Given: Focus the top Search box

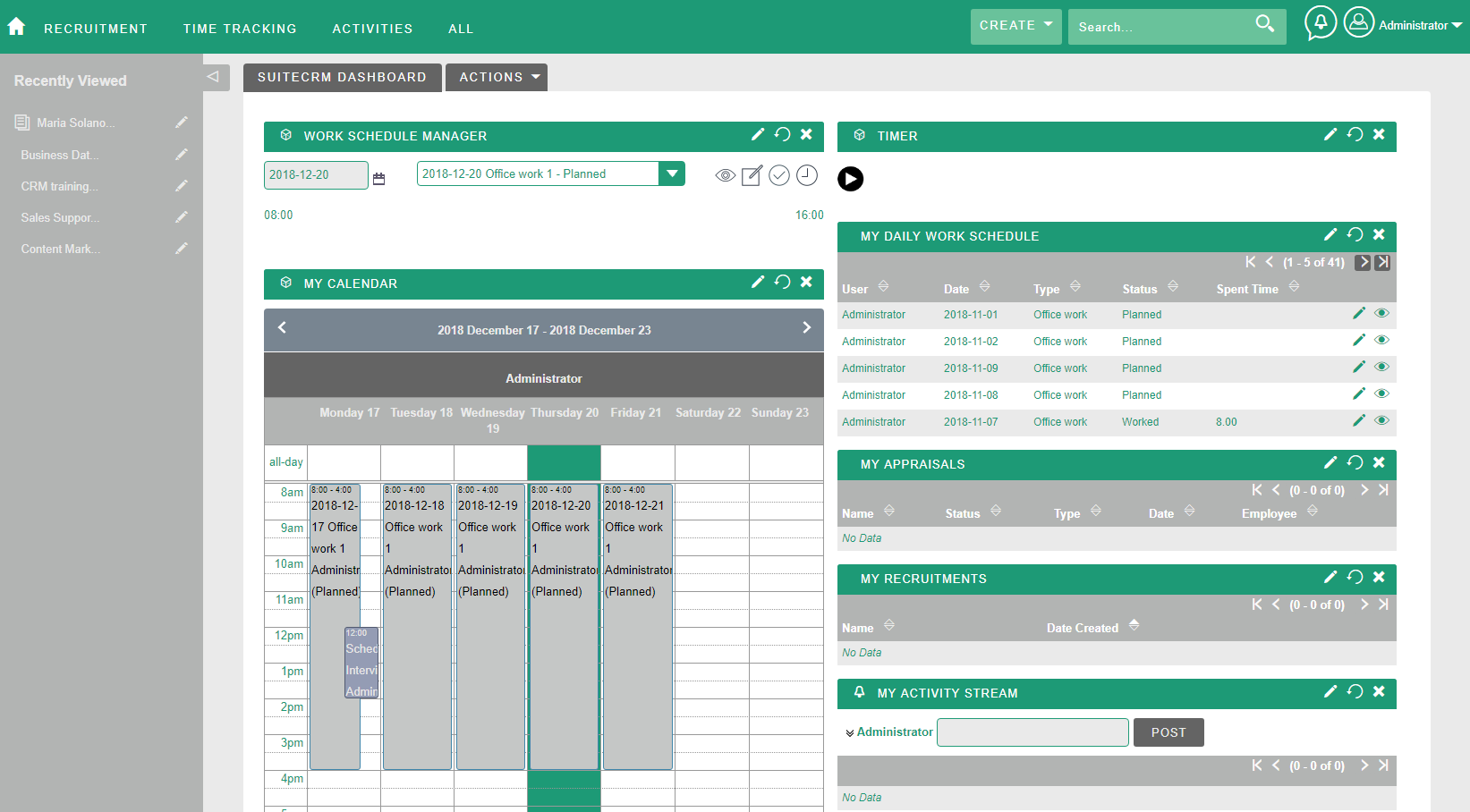Looking at the screenshot, I should pyautogui.click(x=1160, y=27).
